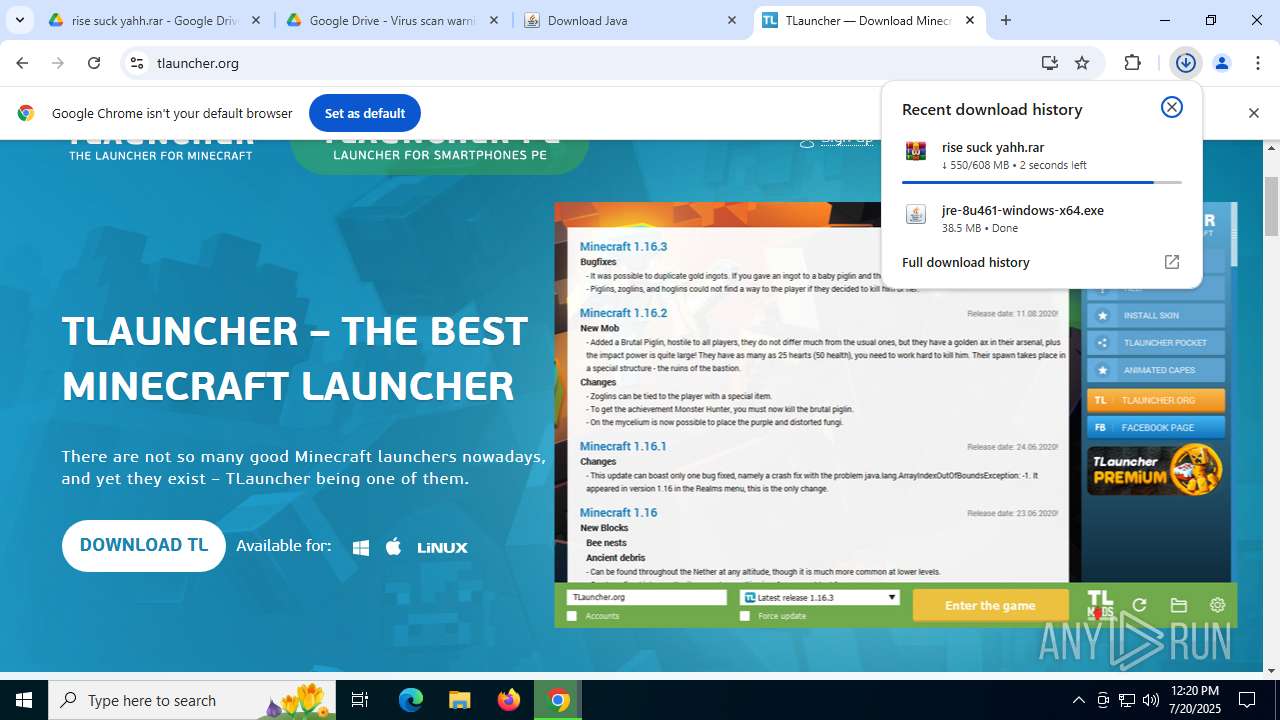Show hidden system tray icons

point(1078,700)
